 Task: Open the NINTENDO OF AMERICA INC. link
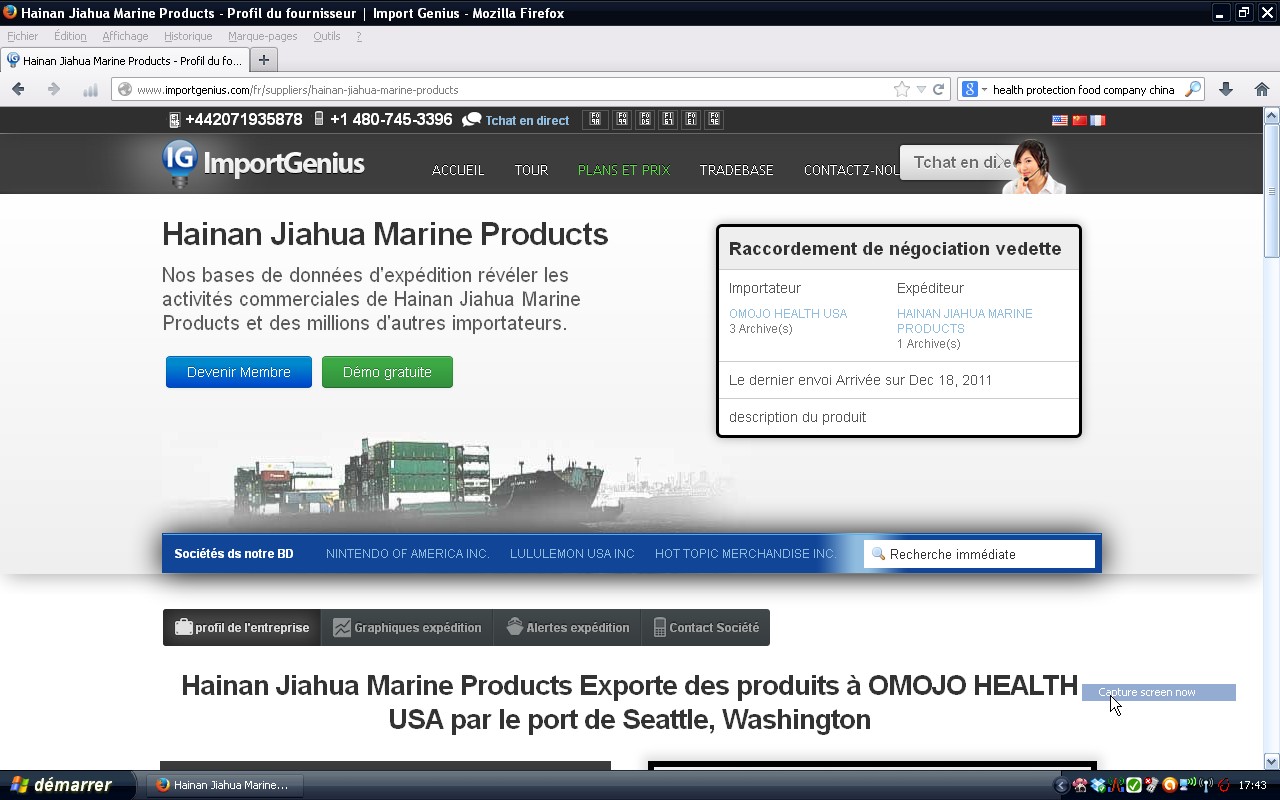(408, 554)
